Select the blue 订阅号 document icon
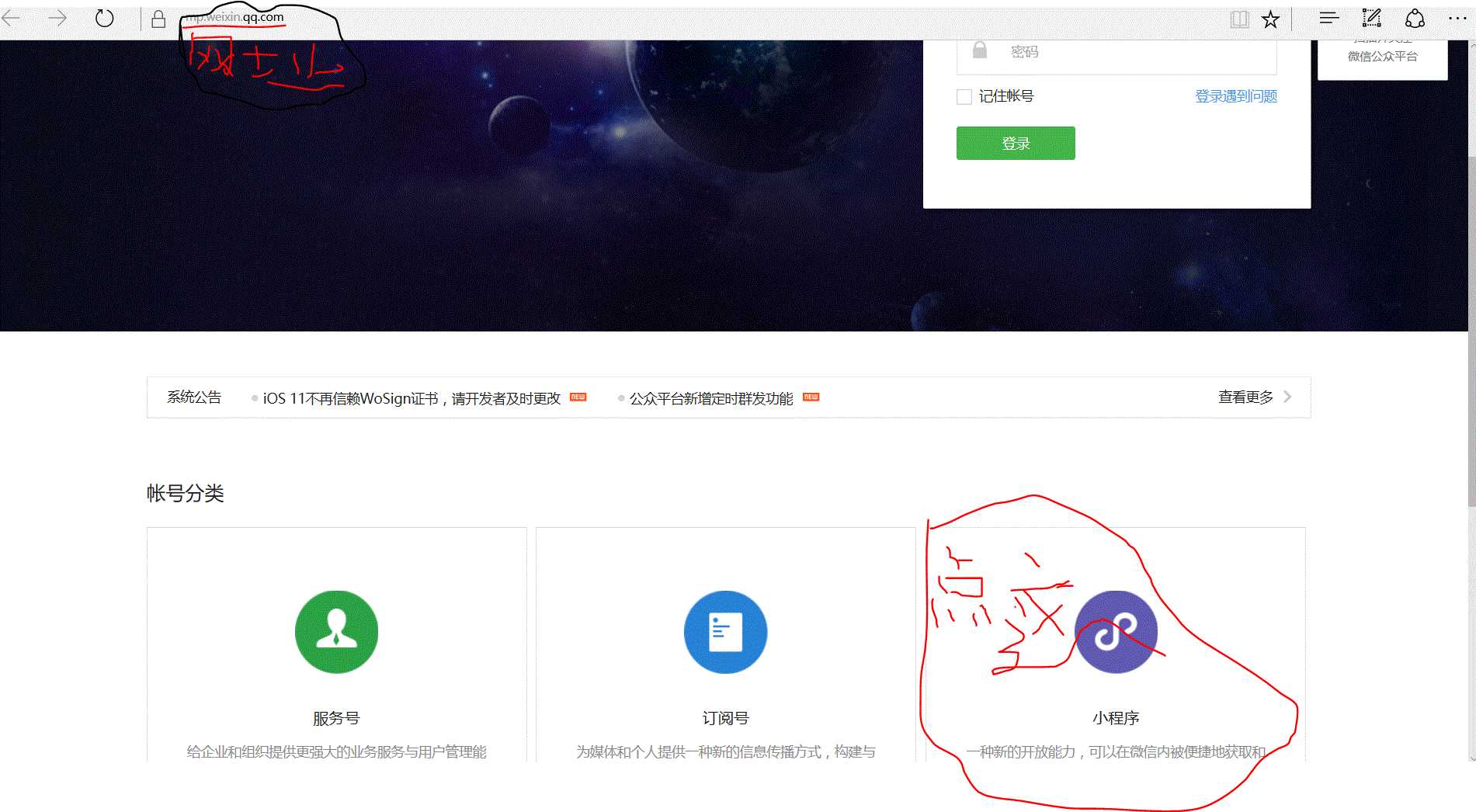 point(725,632)
